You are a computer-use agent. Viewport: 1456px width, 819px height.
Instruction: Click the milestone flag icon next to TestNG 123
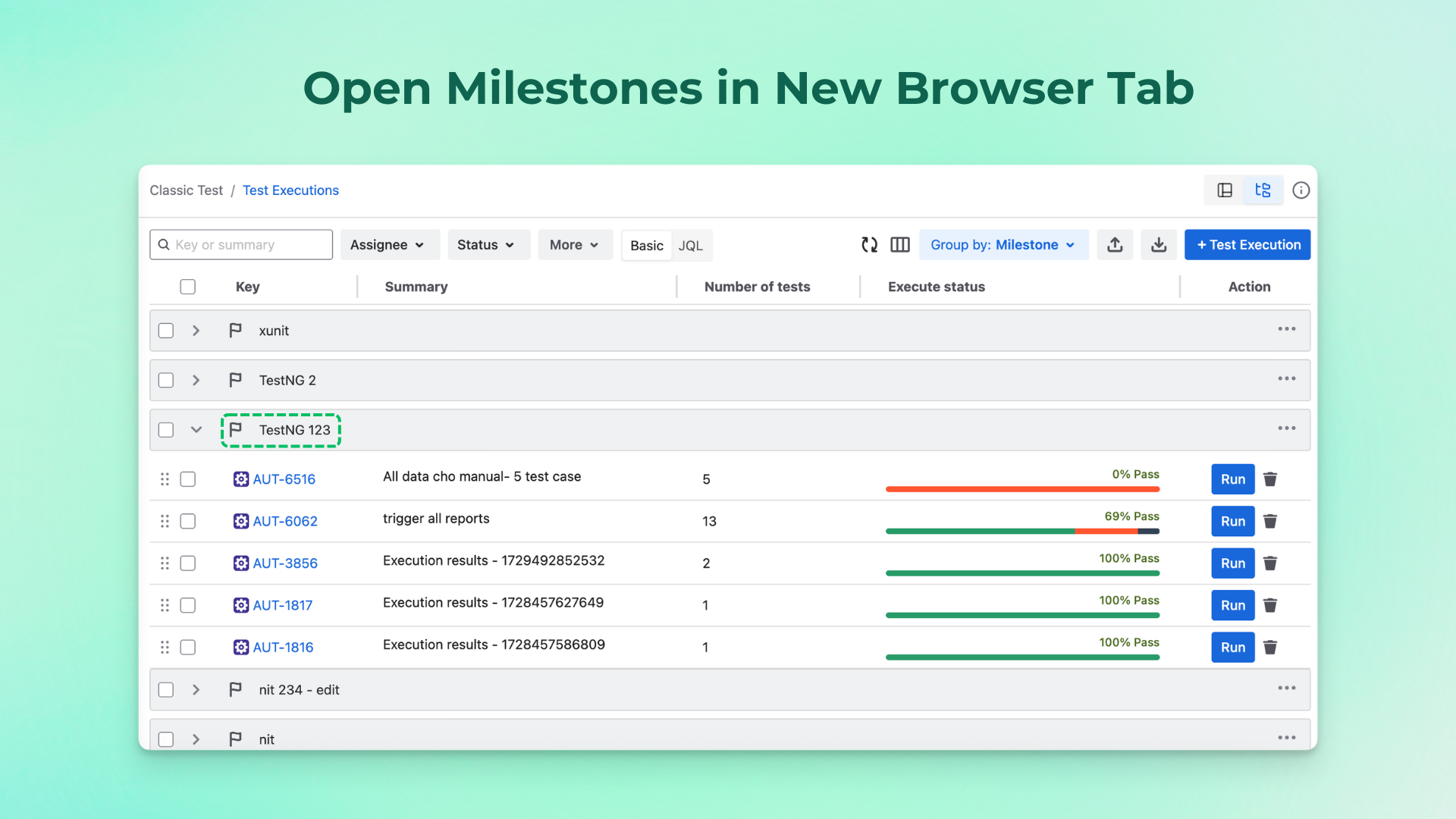[235, 429]
